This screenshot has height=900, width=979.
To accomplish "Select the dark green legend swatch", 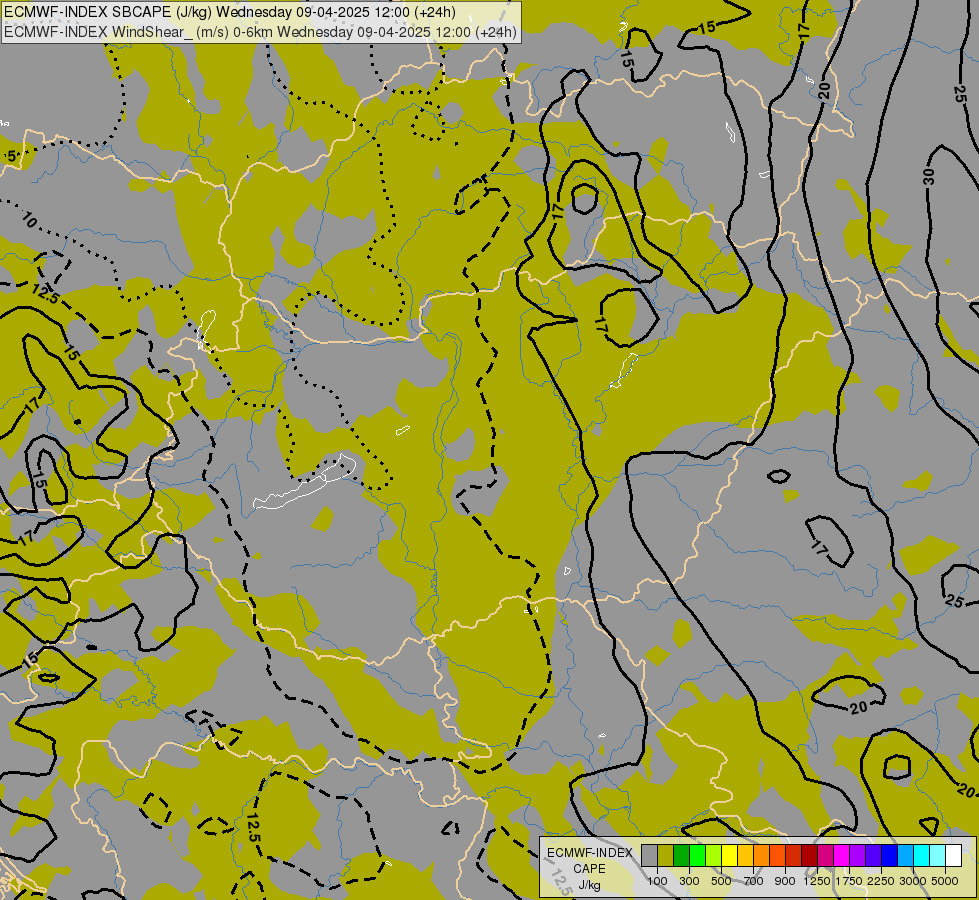I will pos(681,855).
